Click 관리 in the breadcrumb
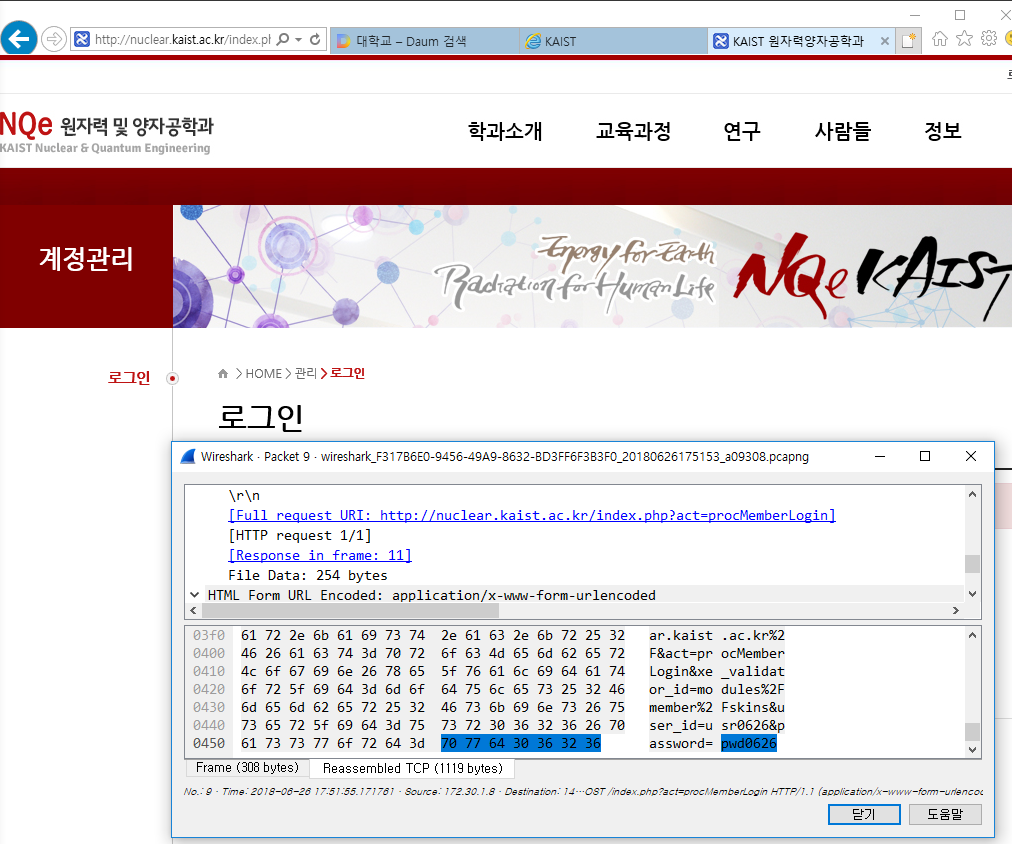 [x=306, y=374]
